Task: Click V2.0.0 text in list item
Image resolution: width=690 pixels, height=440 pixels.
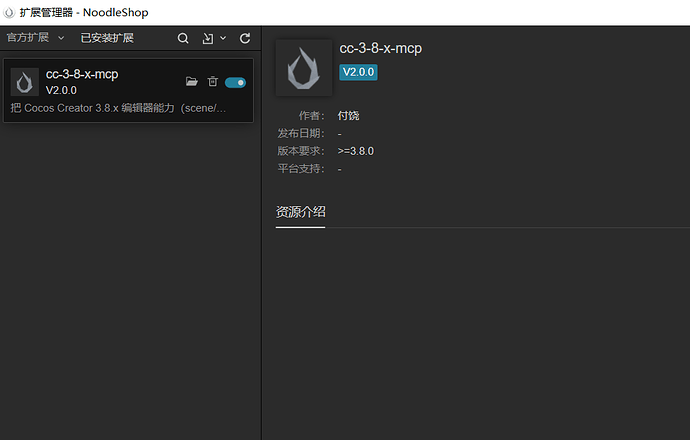Action: click(61, 90)
